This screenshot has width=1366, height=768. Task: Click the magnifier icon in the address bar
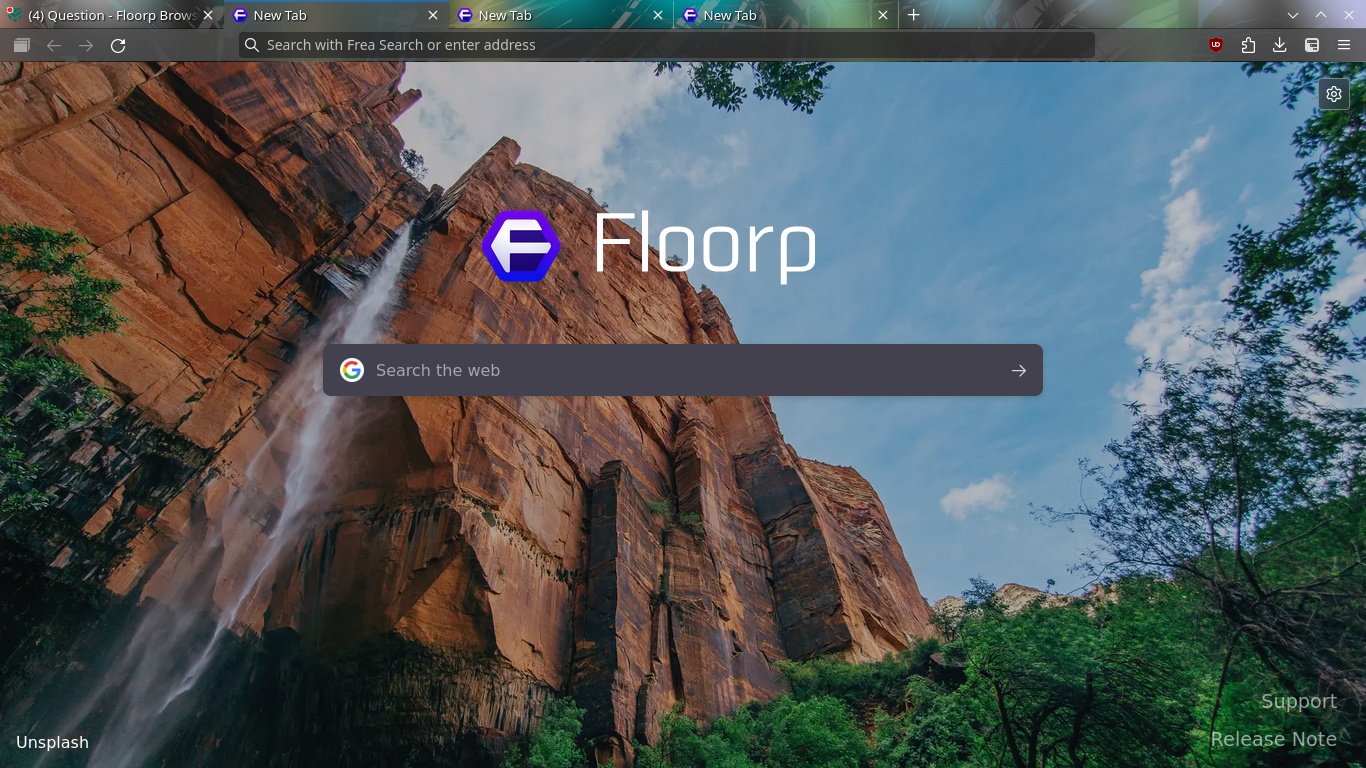pyautogui.click(x=252, y=45)
